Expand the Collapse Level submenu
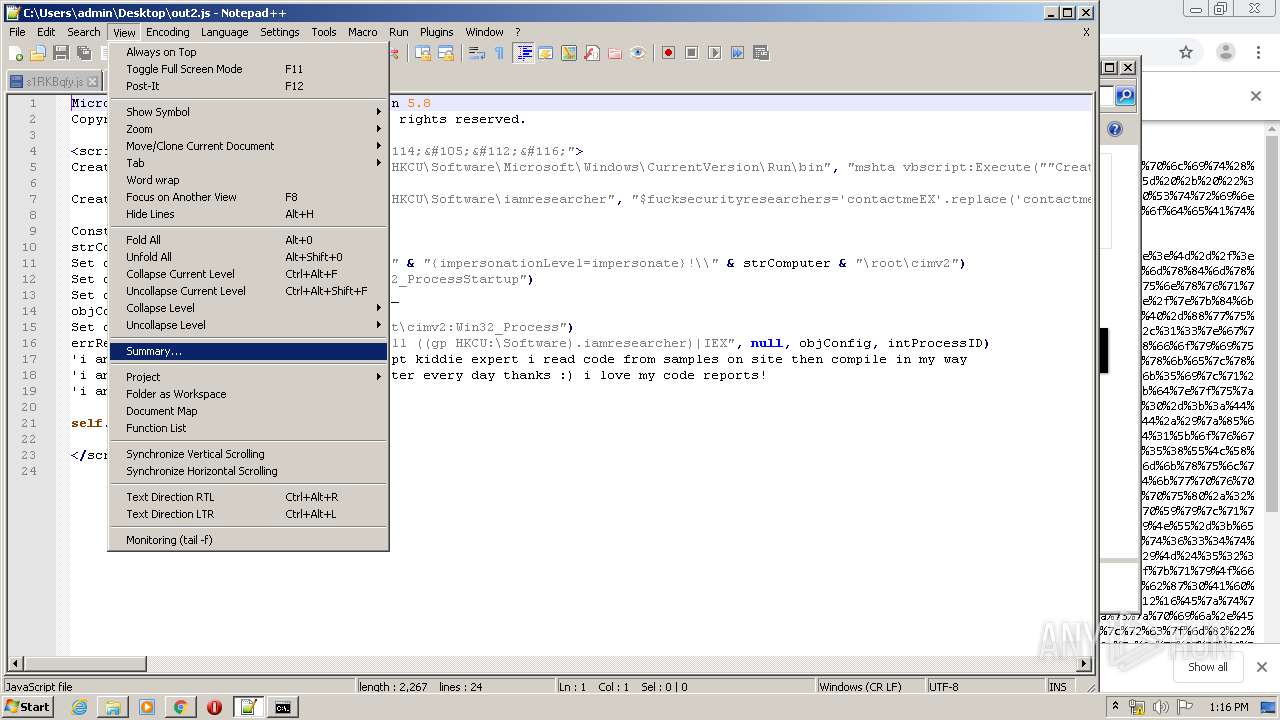This screenshot has height=720, width=1280. pos(248,308)
